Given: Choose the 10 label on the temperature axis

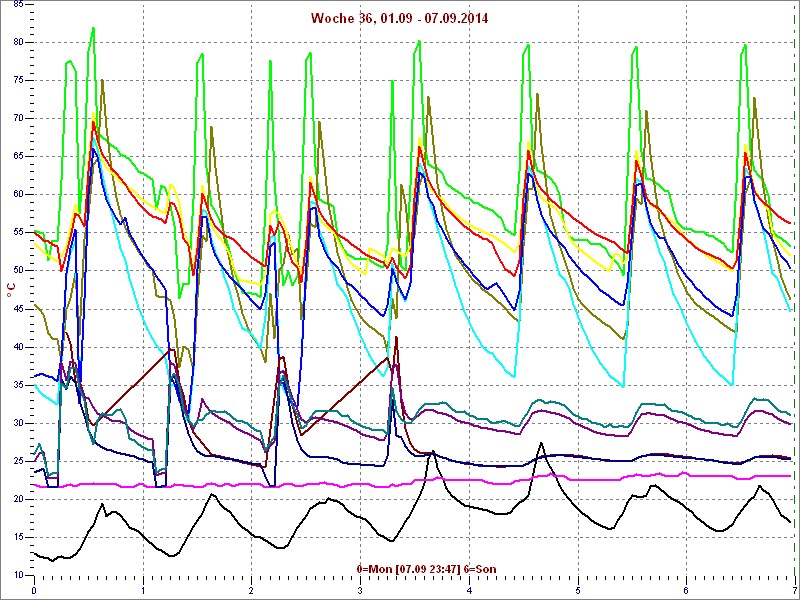Looking at the screenshot, I should (17, 575).
